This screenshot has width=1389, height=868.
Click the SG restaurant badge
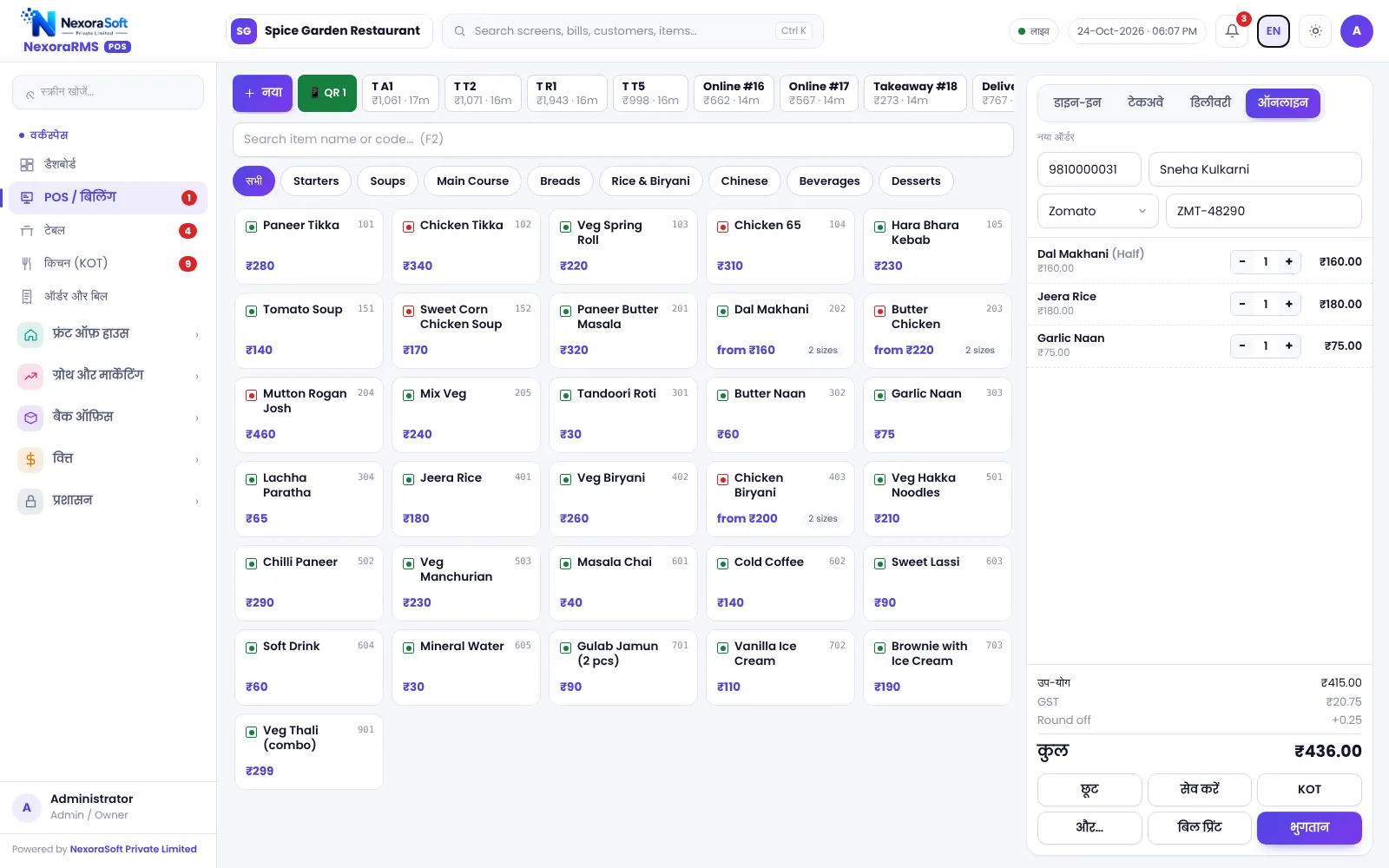[244, 31]
